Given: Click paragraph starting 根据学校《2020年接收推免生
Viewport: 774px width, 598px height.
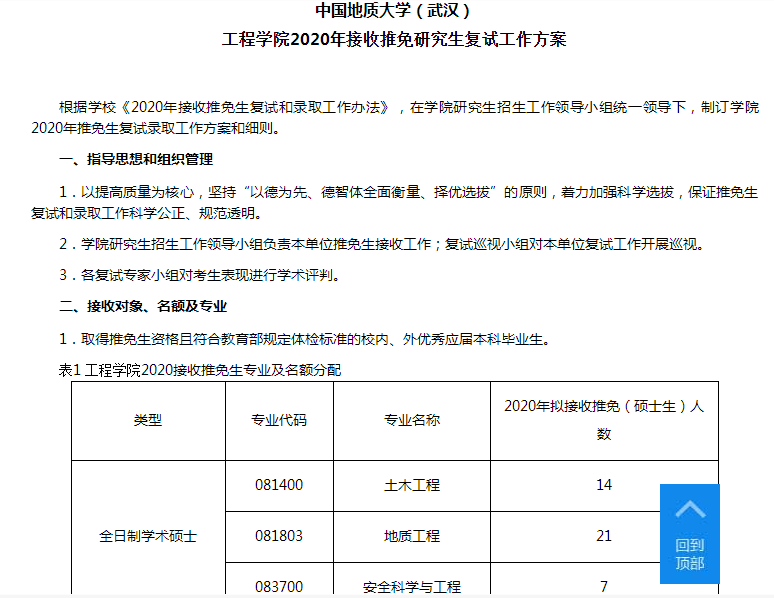Looking at the screenshot, I should click(395, 118).
